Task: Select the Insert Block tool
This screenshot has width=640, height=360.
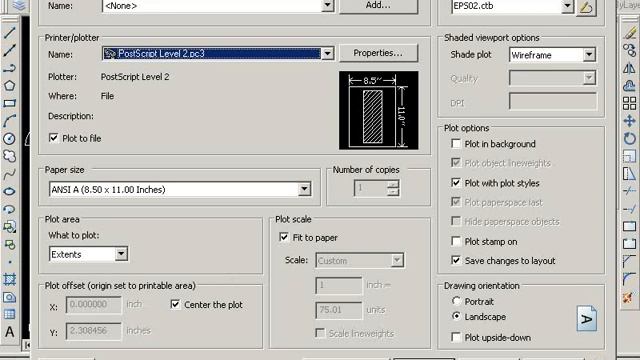Action: (x=9, y=227)
